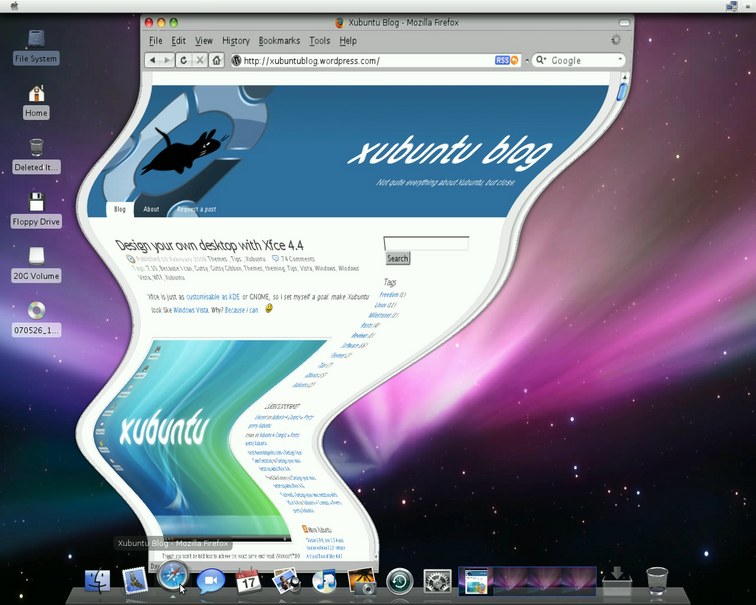Follow the '74 Comments' link
This screenshot has width=756, height=605.
pyautogui.click(x=297, y=259)
